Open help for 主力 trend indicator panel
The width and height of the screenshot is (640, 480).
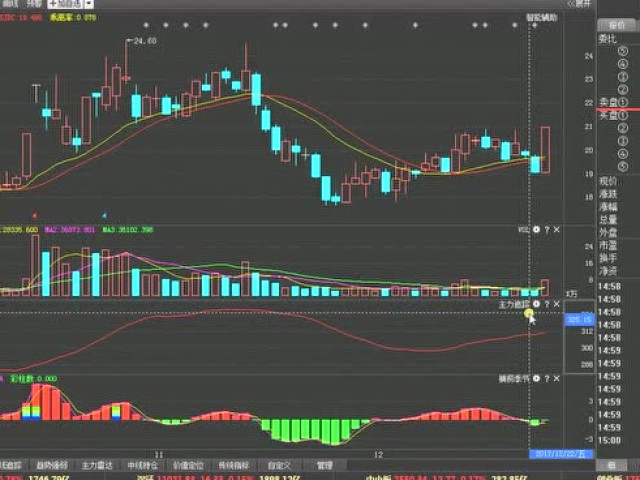547,304
